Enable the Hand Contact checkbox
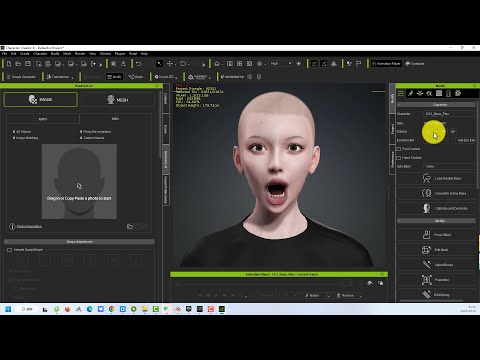480x360 pixels. [399, 157]
